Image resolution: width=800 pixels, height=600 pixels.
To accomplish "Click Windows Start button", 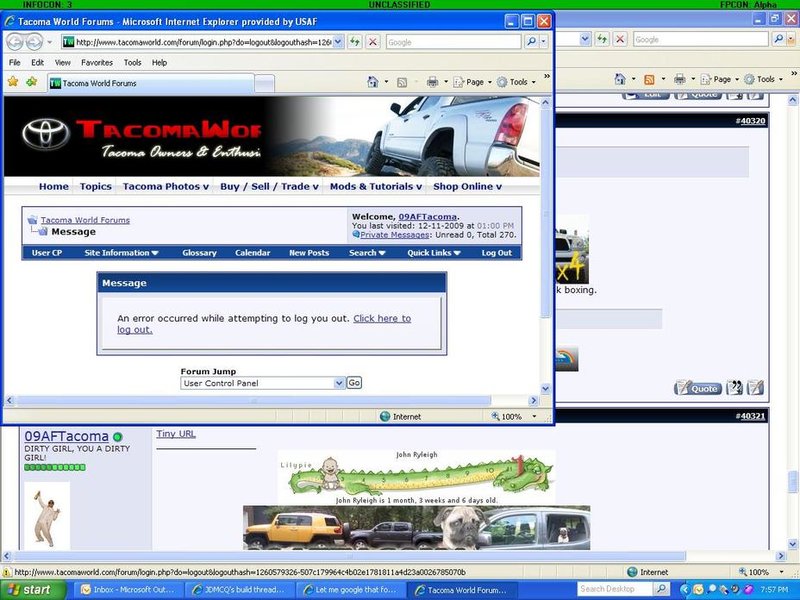I will [x=33, y=590].
